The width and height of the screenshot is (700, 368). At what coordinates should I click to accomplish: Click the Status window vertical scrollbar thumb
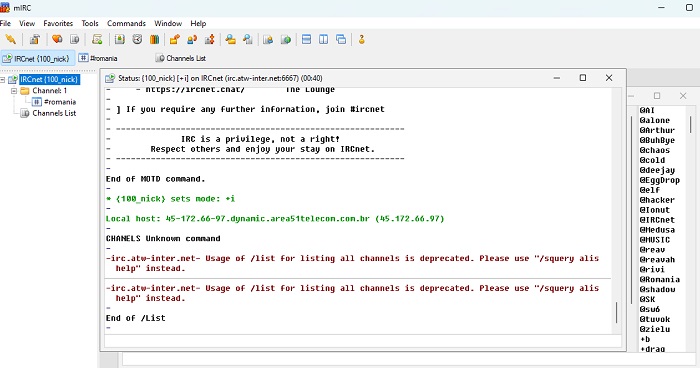(617, 312)
